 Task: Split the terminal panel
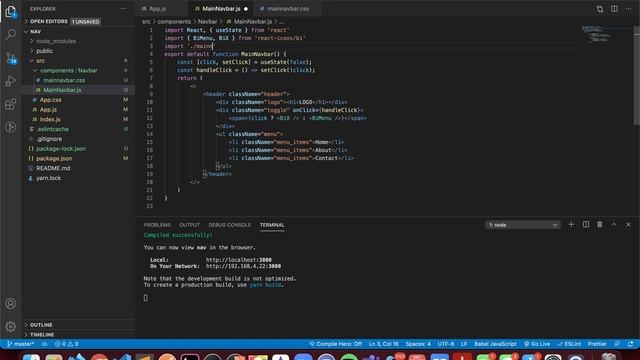(x=586, y=224)
